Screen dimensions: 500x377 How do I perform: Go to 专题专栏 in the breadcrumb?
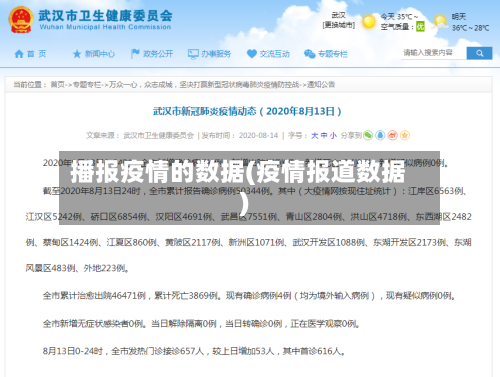tap(87, 85)
